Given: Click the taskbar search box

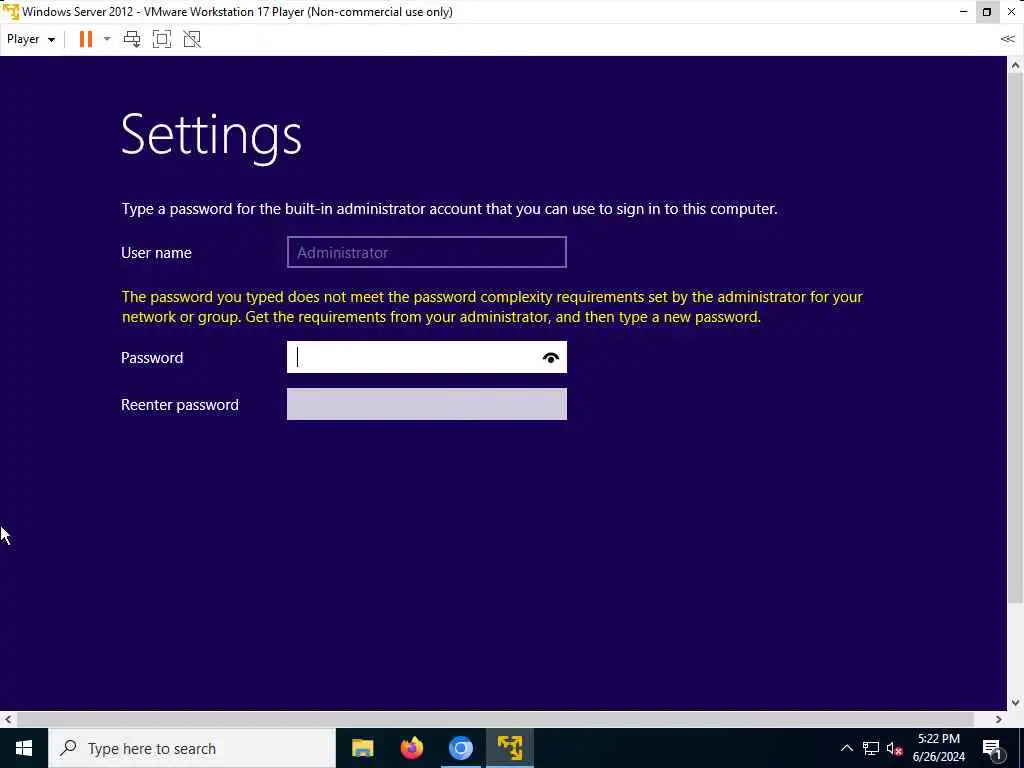Looking at the screenshot, I should 191,748.
